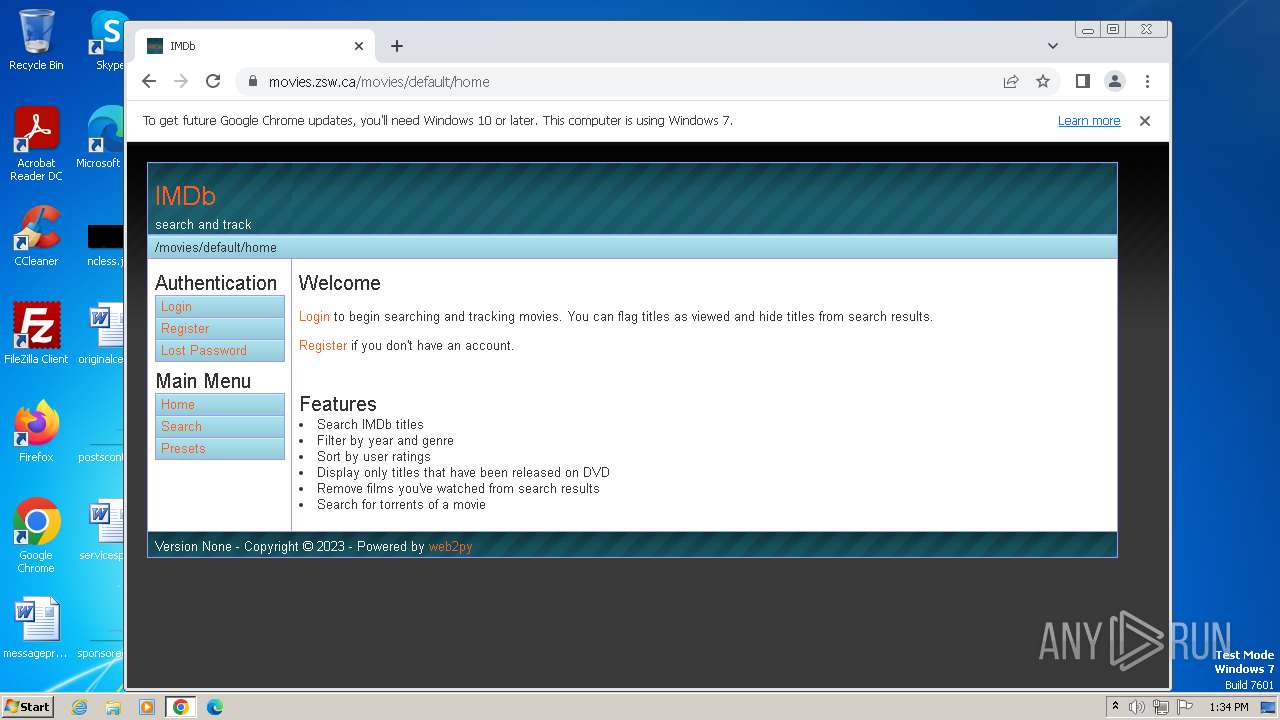Screen dimensions: 1280x720
Task: Open the Chrome side panel icon
Action: (1083, 82)
